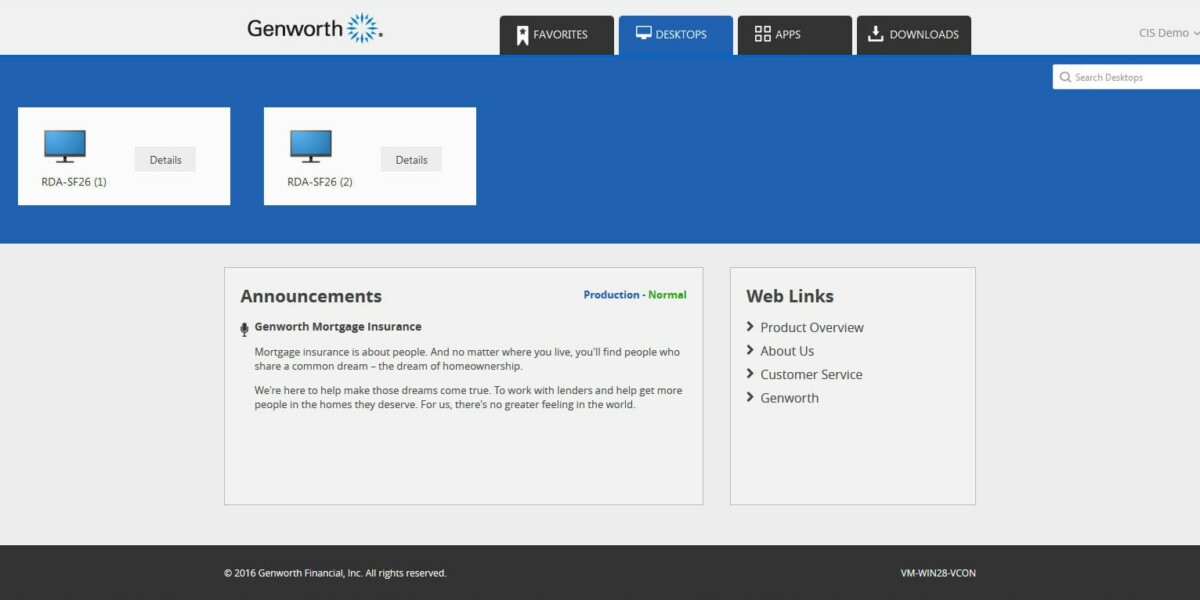Click the Genworth logo
Viewport: 1200px width, 600px height.
(x=315, y=28)
